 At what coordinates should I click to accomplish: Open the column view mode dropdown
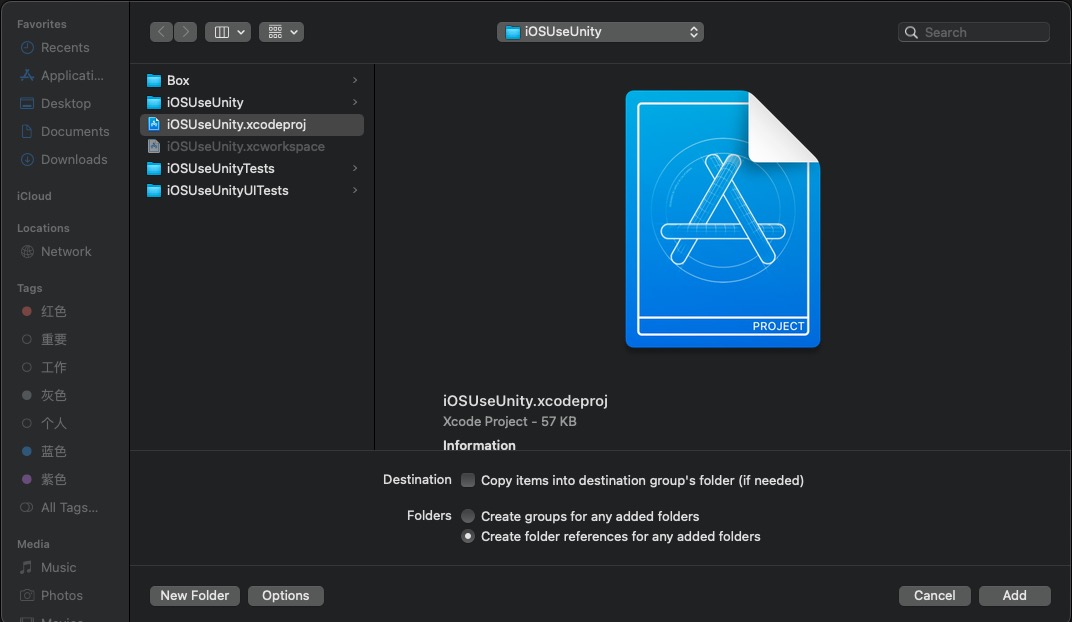pyautogui.click(x=228, y=32)
